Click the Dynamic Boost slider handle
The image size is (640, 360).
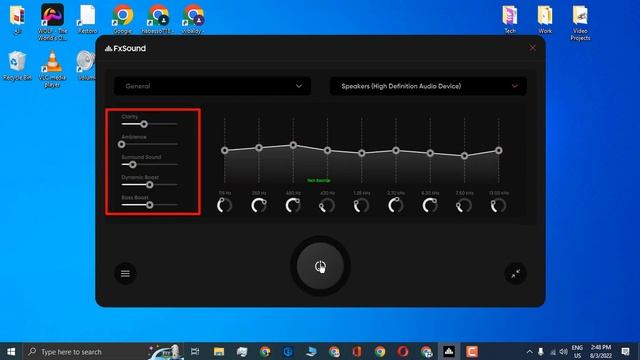tap(150, 184)
